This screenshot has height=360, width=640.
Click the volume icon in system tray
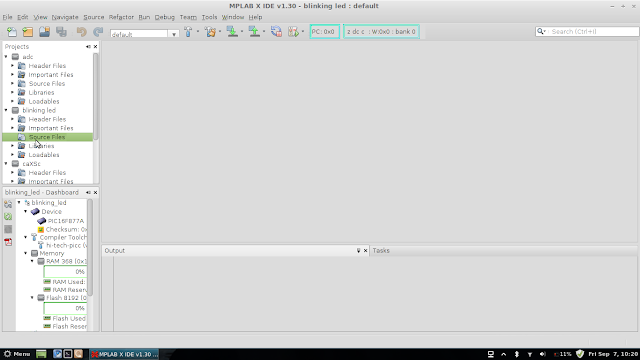pos(542,354)
